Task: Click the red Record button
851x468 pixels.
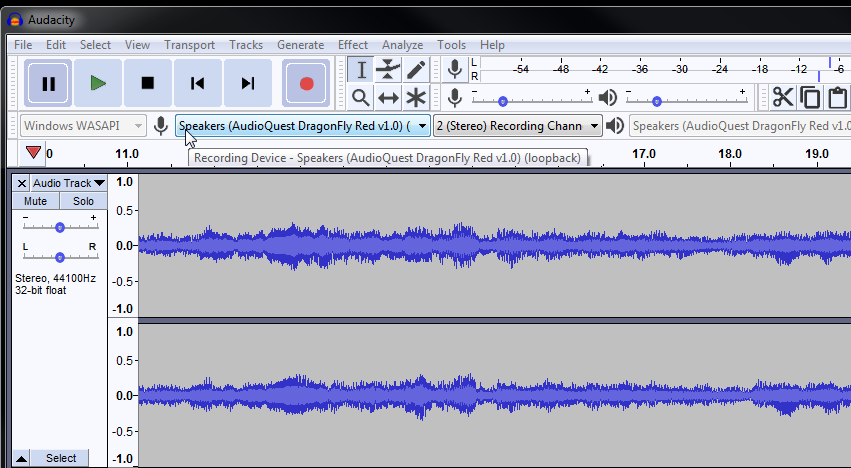Action: click(306, 84)
